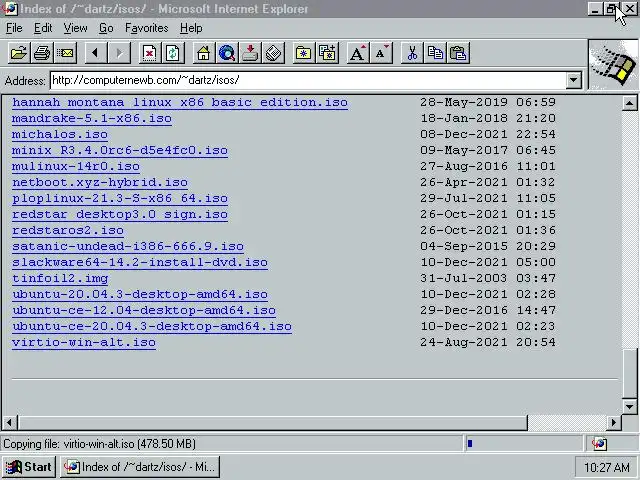Click the Internet Explorer title bar icon
The width and height of the screenshot is (640, 480).
[9, 8]
